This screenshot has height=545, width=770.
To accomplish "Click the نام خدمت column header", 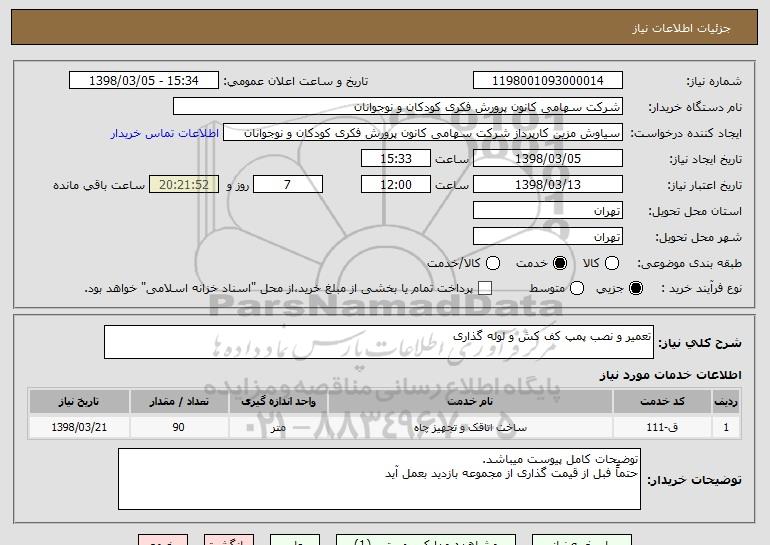I will [470, 402].
